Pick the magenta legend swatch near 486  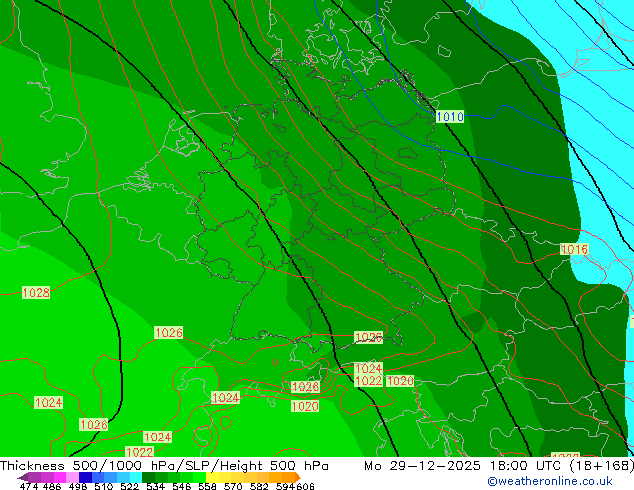[x=60, y=477]
